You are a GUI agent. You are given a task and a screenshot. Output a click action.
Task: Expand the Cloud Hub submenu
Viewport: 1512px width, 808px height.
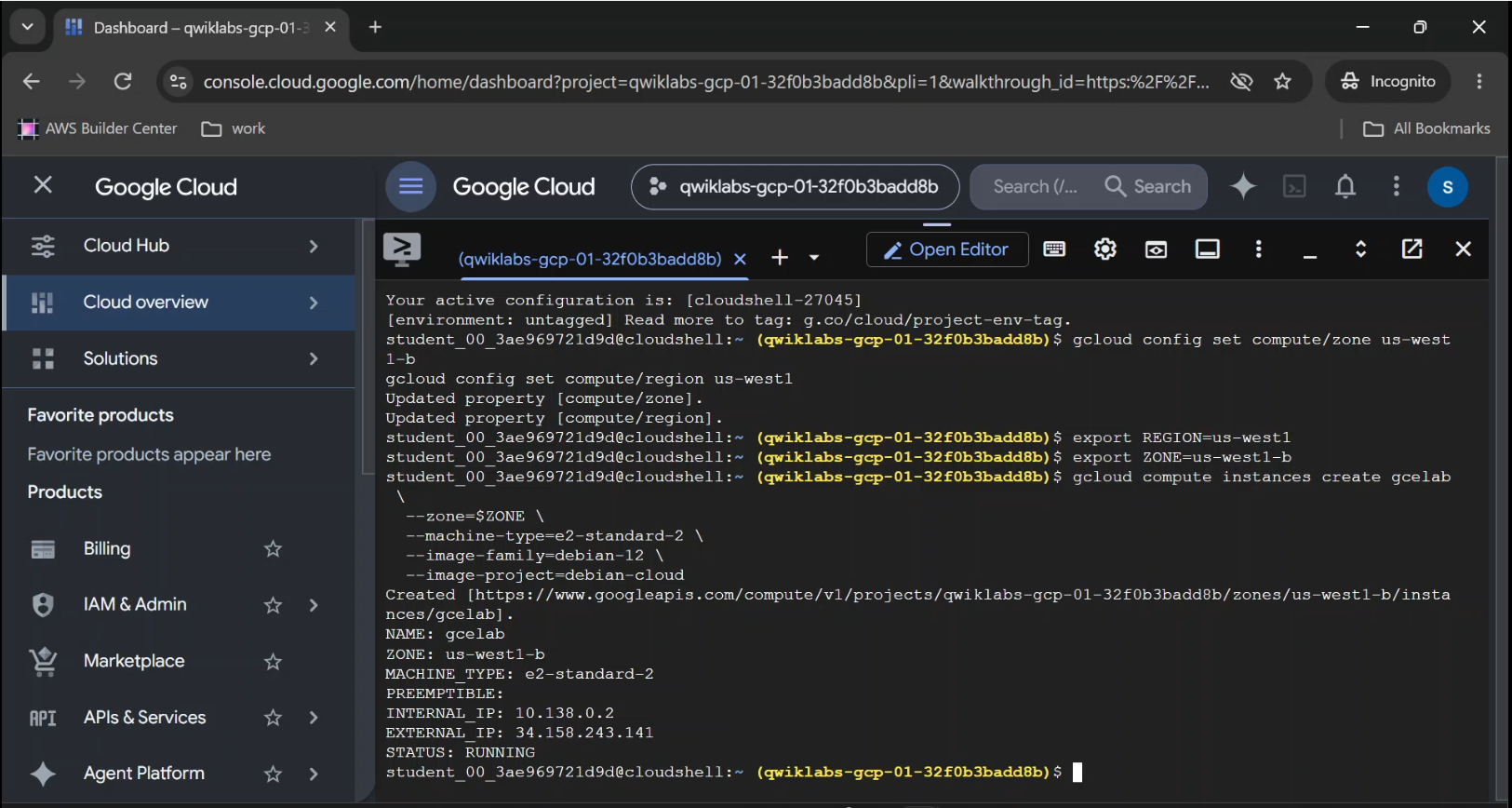click(314, 246)
